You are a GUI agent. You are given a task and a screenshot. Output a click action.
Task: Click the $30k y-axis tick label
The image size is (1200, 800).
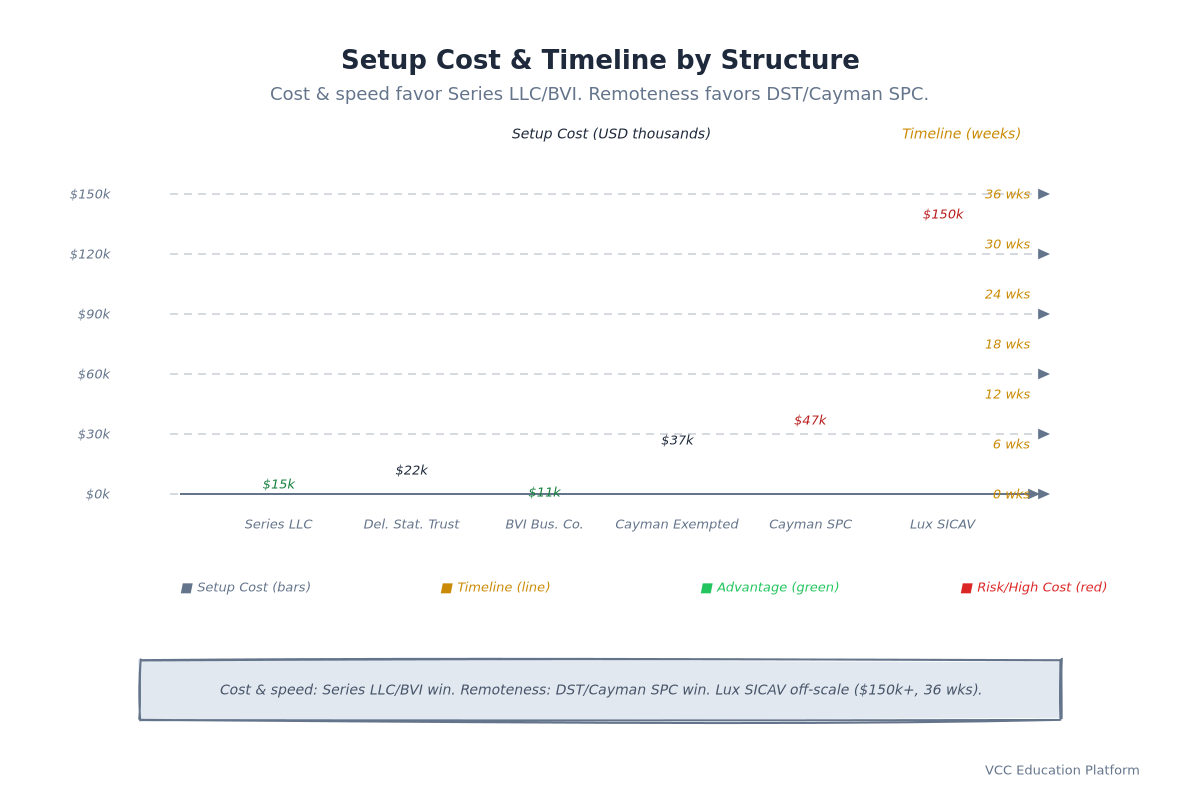pos(94,434)
